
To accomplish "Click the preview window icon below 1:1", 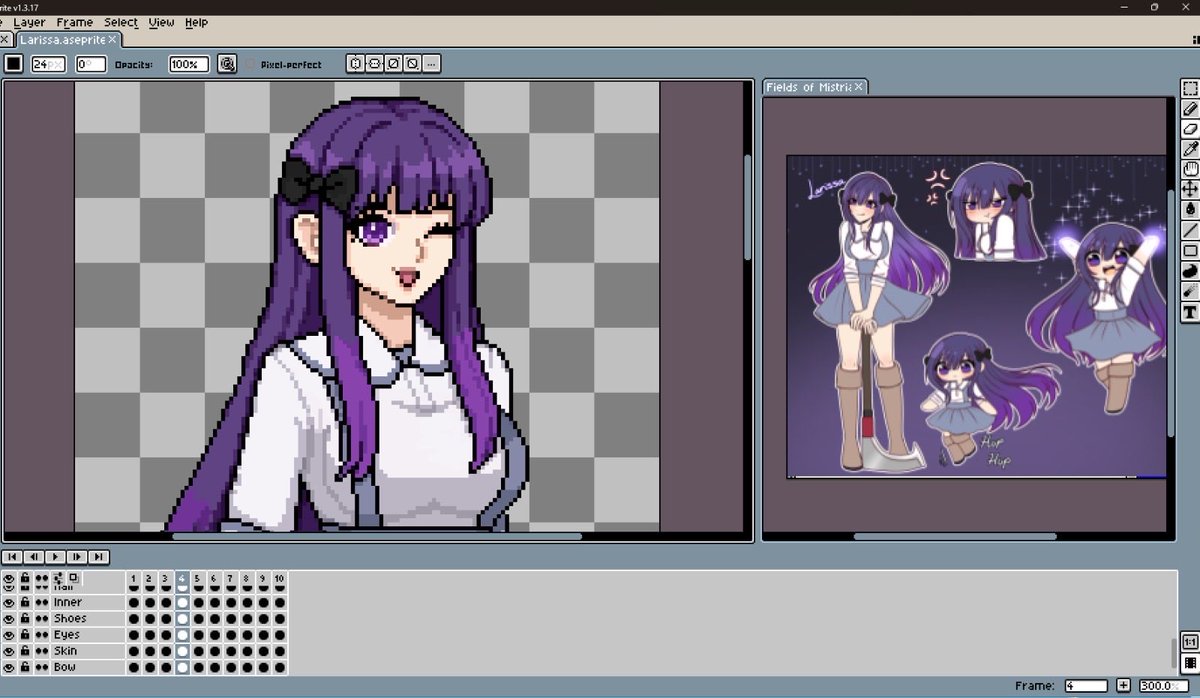I will pyautogui.click(x=1190, y=663).
